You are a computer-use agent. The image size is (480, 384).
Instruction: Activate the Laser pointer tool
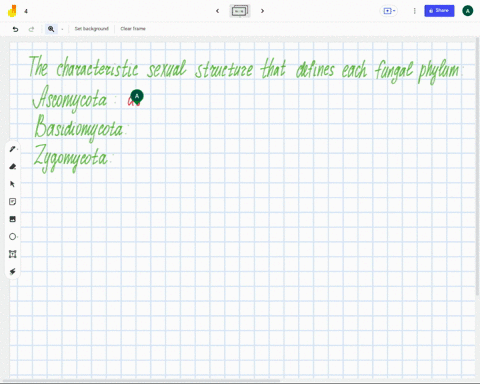click(13, 272)
